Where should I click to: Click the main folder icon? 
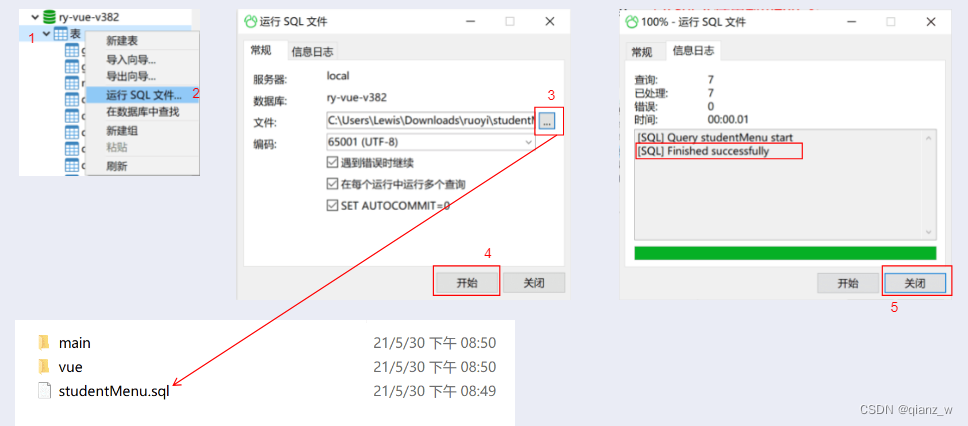pyautogui.click(x=44, y=342)
